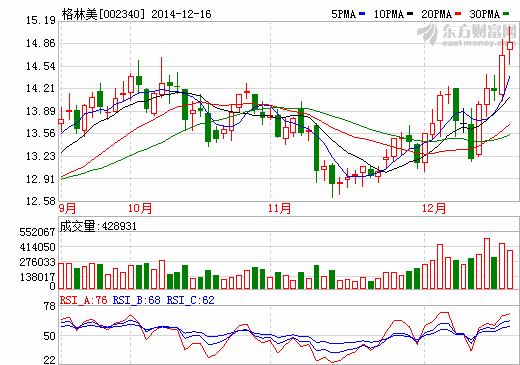Click the blue 5PMA legend color marker
This screenshot has height=365, width=520.
[x=362, y=14]
